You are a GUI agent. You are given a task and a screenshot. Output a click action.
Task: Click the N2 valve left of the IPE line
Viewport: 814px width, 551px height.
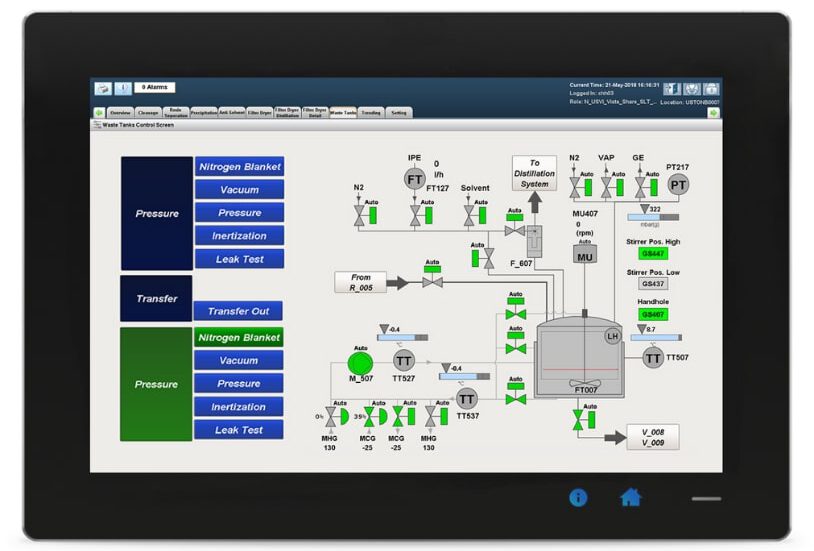coord(359,216)
